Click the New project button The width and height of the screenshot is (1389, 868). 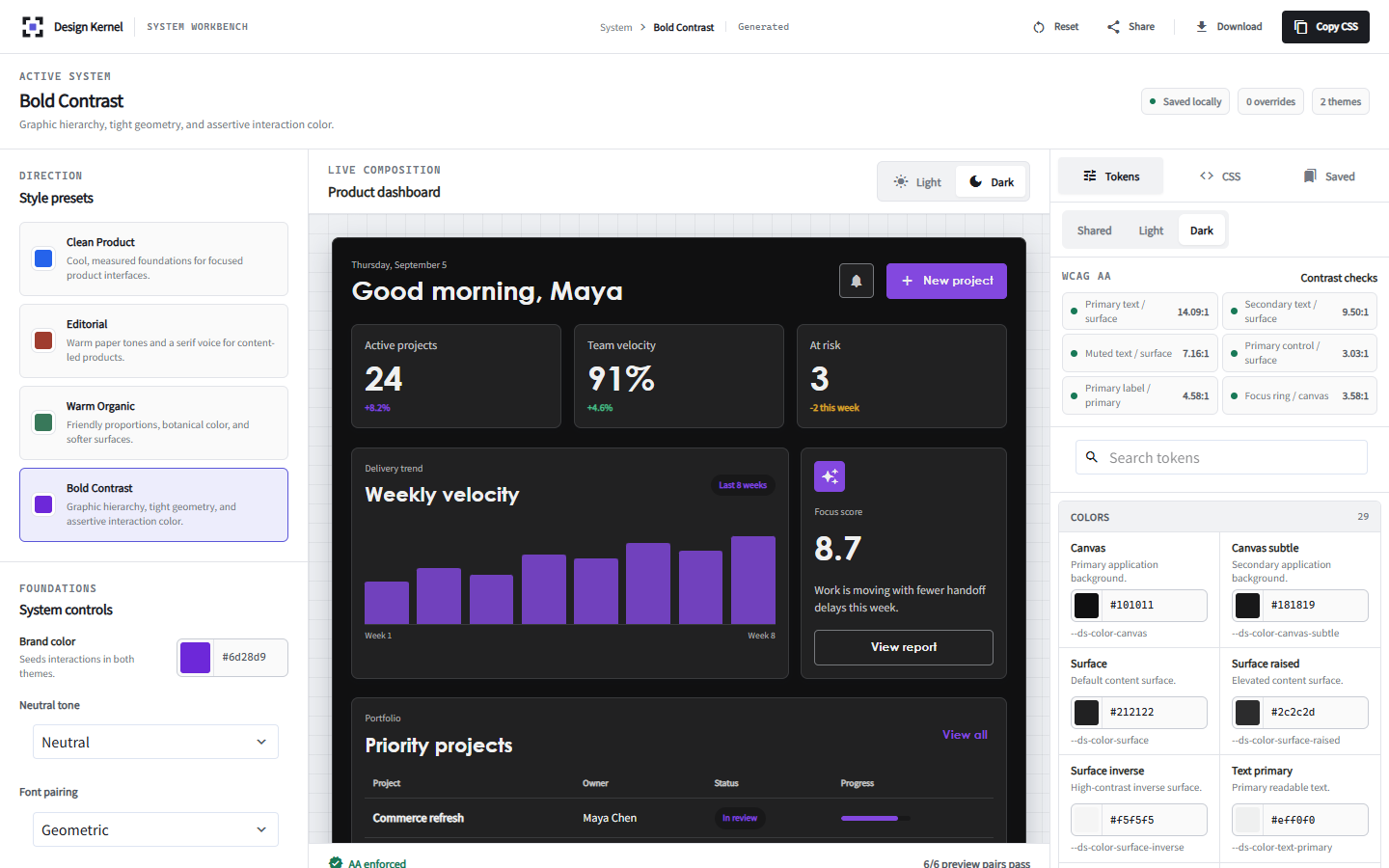pos(946,281)
